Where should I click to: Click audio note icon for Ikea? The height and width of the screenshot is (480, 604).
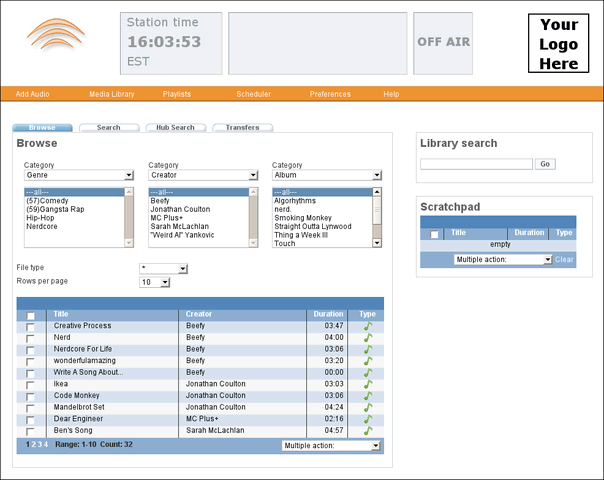[x=368, y=384]
